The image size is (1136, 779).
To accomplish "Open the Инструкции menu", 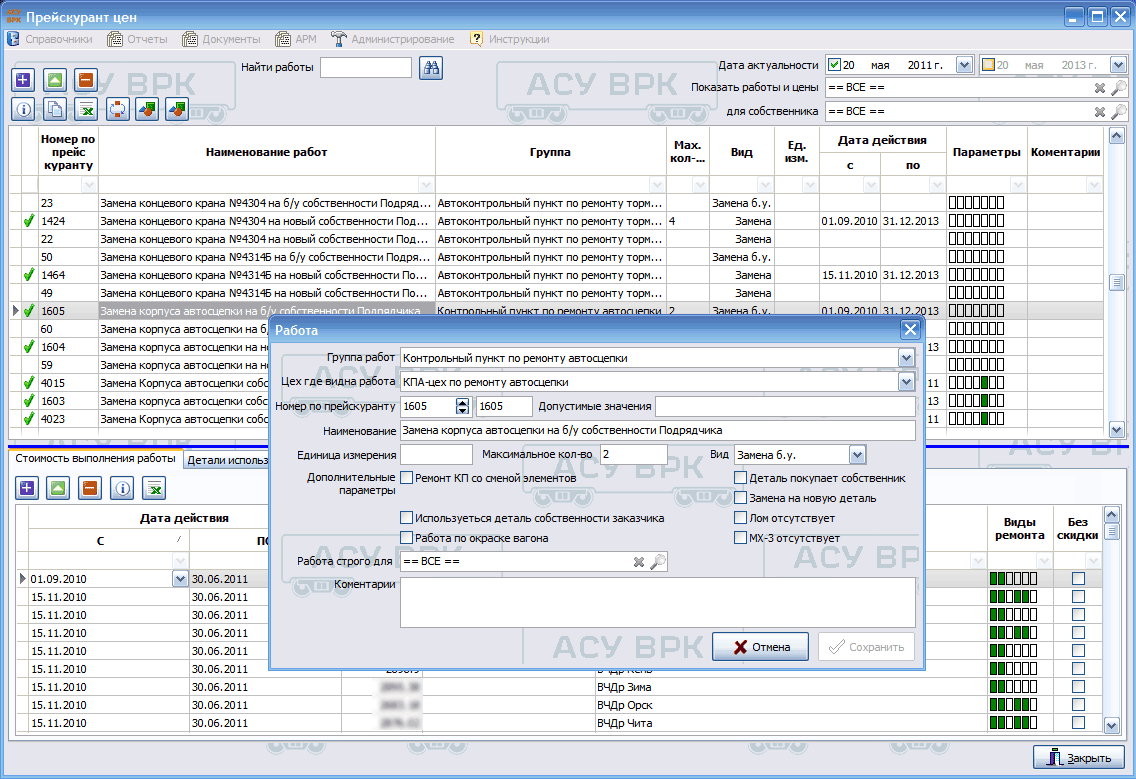I will tap(509, 39).
